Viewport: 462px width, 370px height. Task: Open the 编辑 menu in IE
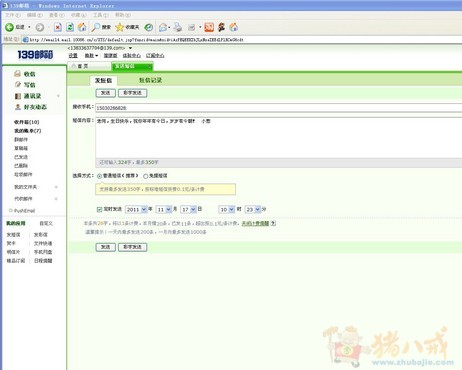(35, 15)
